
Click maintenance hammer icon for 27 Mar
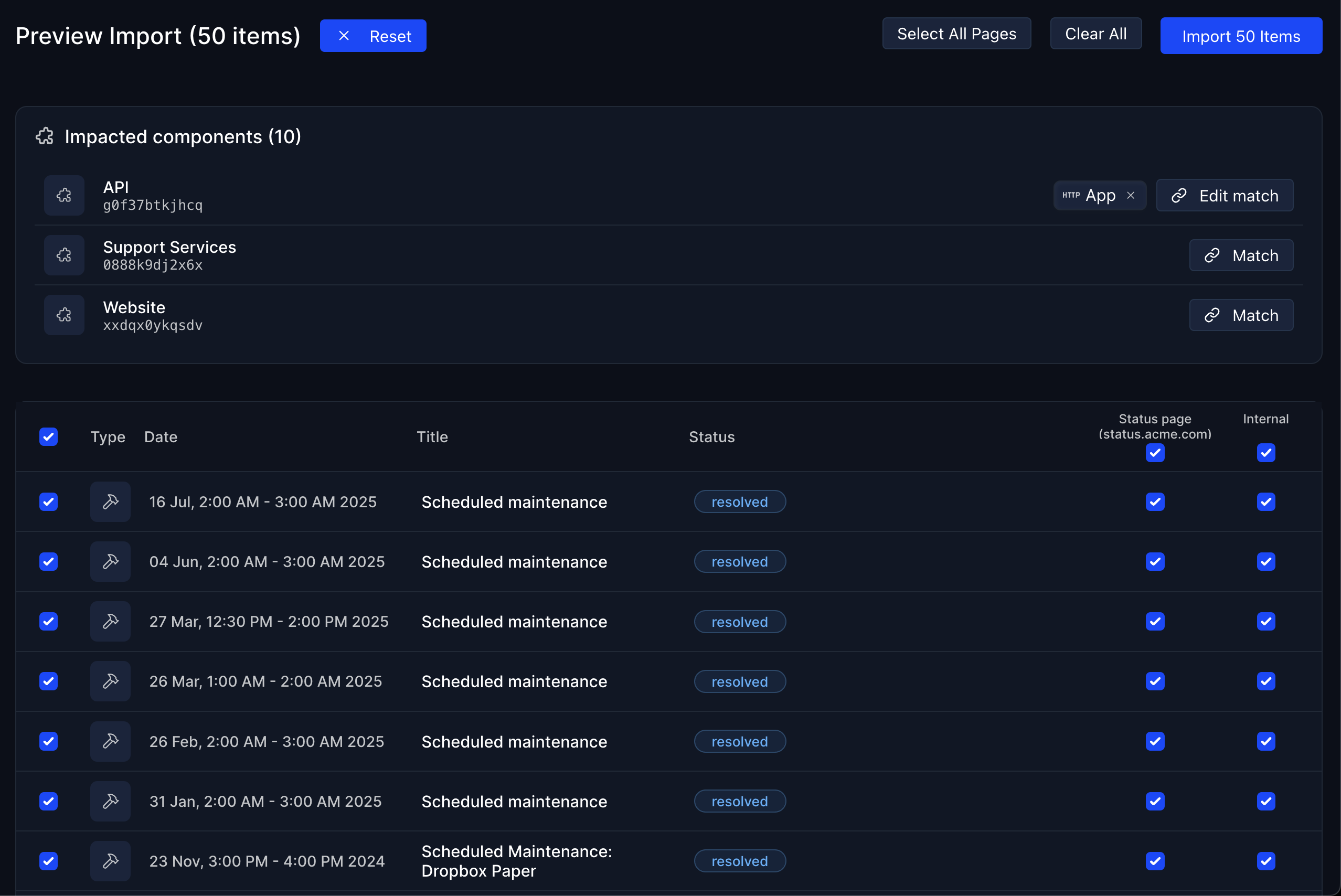[110, 621]
